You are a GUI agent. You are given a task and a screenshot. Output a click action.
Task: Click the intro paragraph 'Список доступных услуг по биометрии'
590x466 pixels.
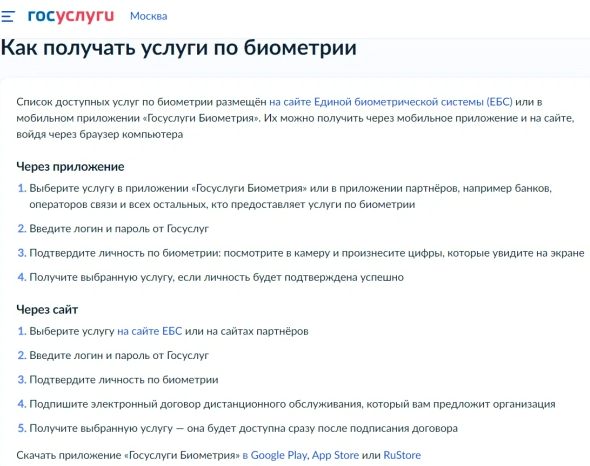click(295, 118)
